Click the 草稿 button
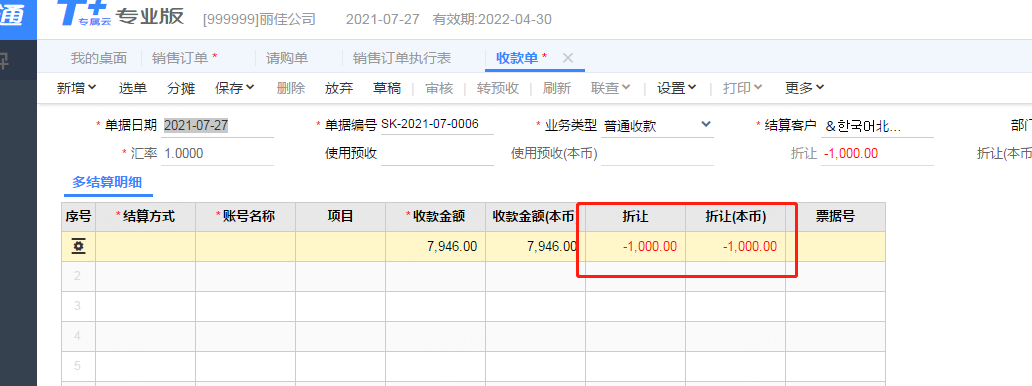Screen dimensions: 1032x386 [387, 88]
